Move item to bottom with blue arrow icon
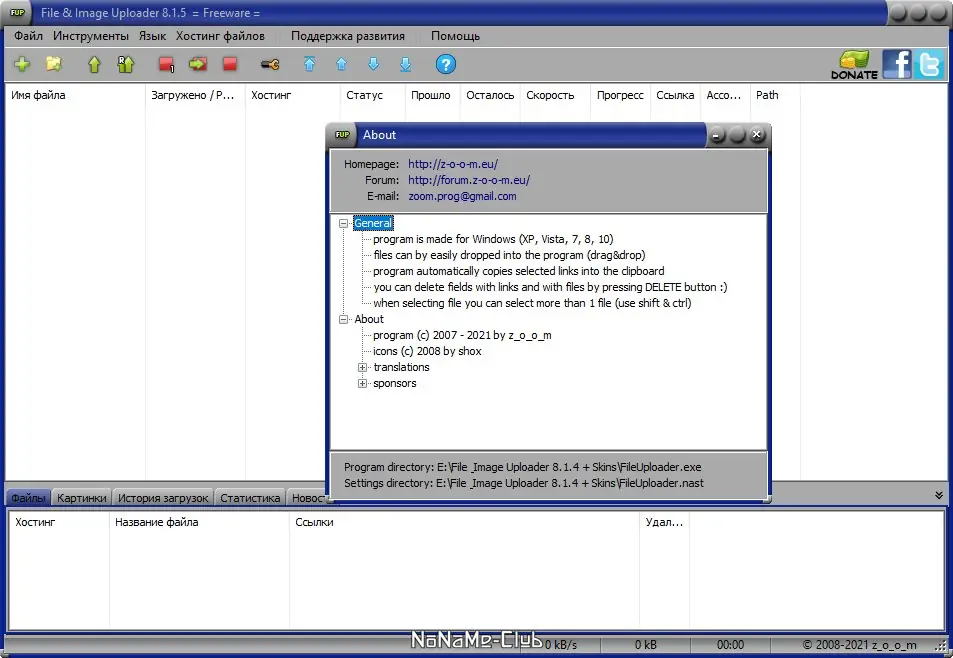 (x=405, y=64)
